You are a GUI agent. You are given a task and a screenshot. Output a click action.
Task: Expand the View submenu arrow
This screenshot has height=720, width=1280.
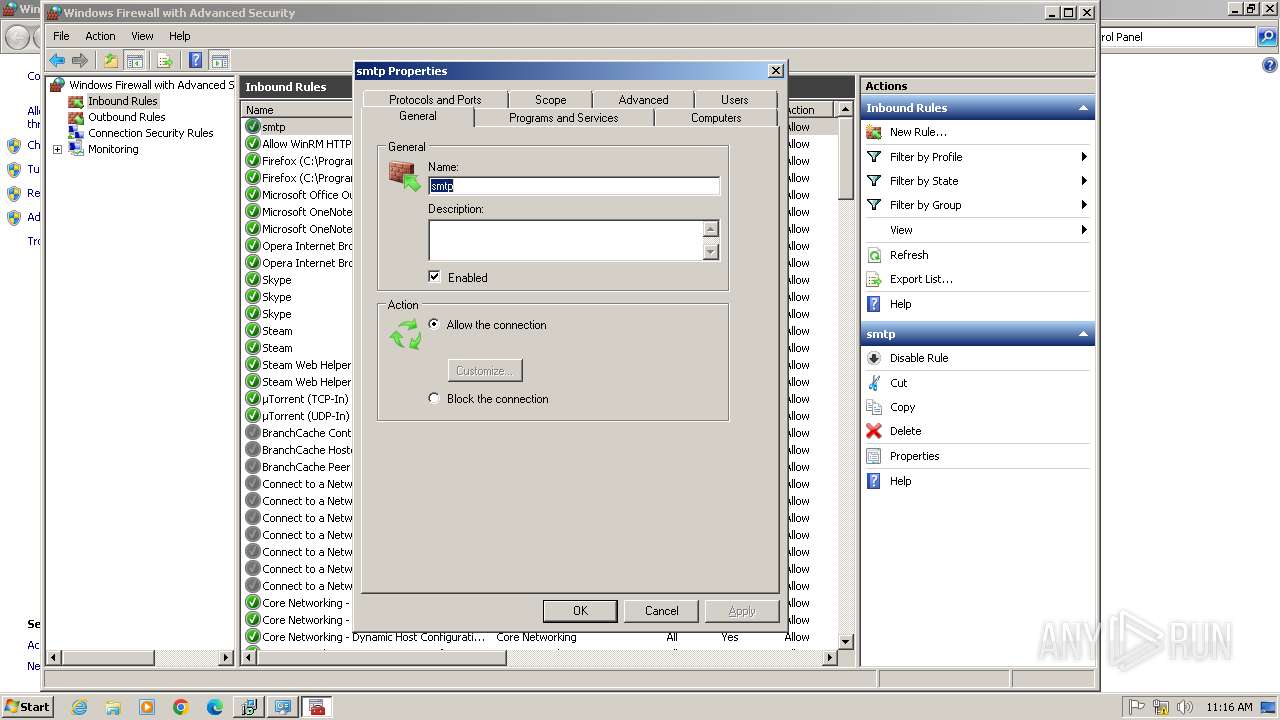1084,230
